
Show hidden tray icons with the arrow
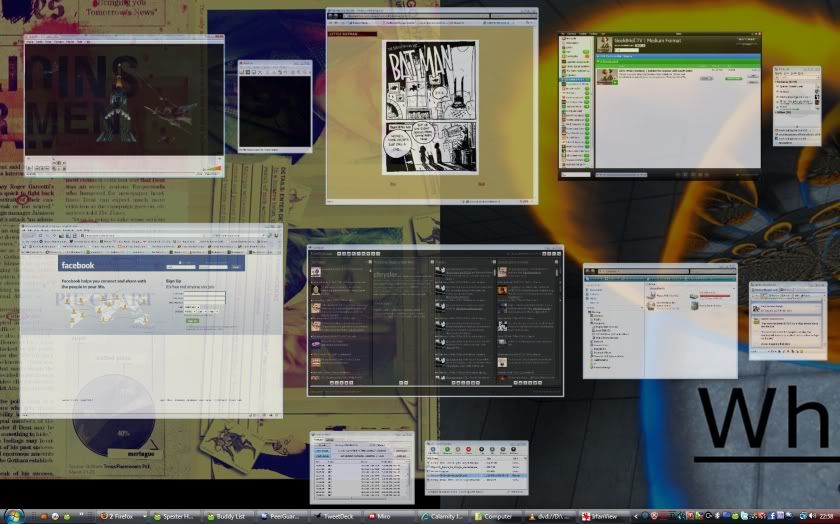click(636, 516)
